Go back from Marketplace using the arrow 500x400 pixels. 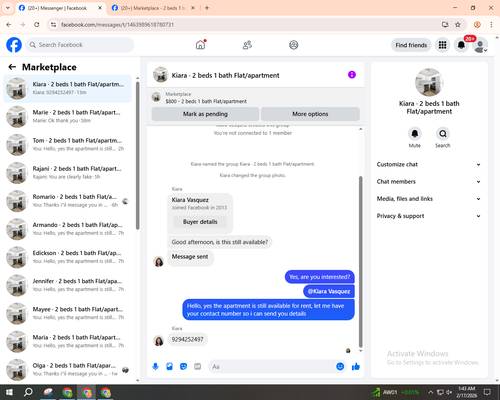click(12, 67)
